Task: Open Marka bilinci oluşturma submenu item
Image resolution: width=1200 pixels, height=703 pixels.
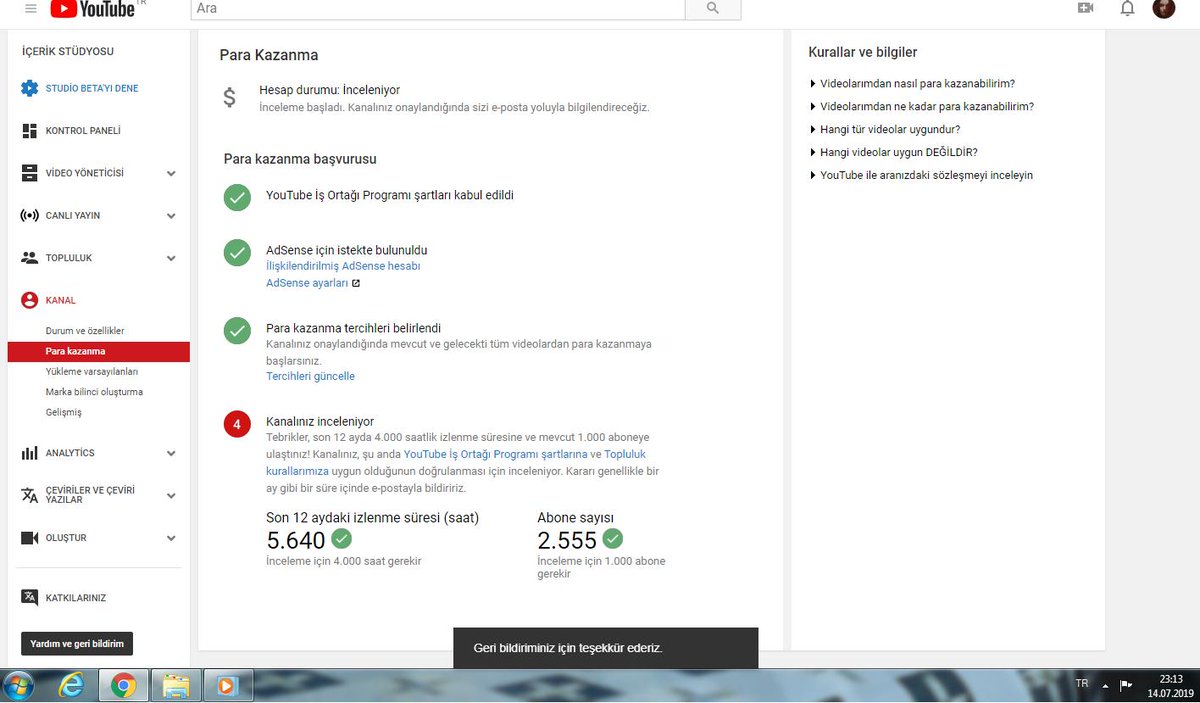Action: [94, 392]
